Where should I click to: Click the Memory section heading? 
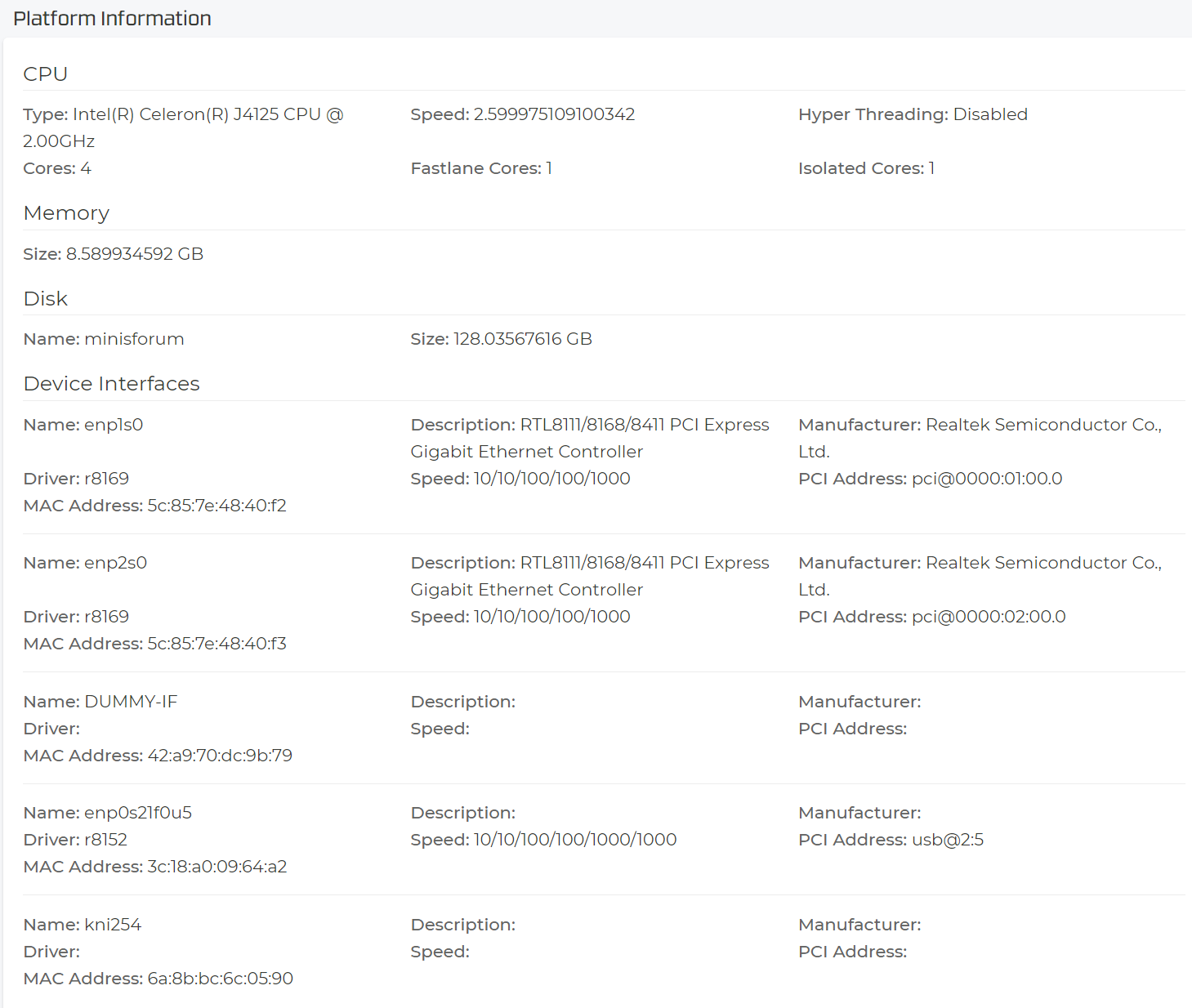66,213
